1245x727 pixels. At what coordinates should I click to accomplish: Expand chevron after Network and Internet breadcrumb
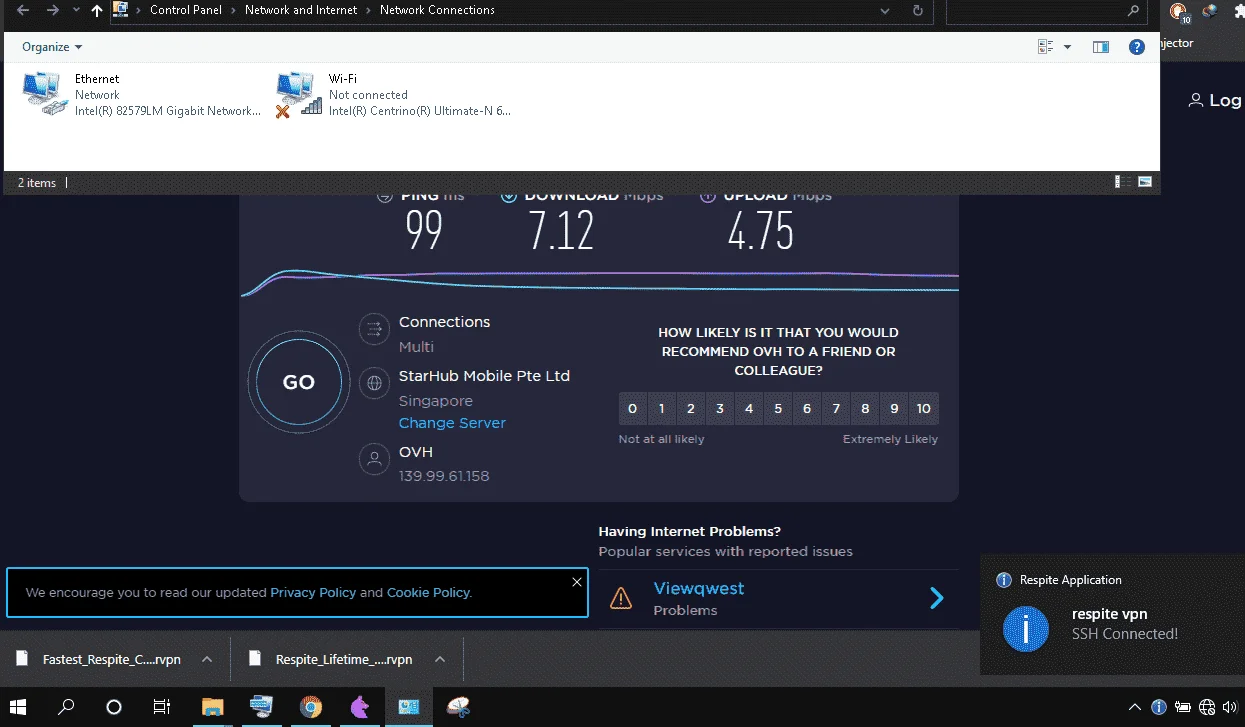click(x=368, y=10)
